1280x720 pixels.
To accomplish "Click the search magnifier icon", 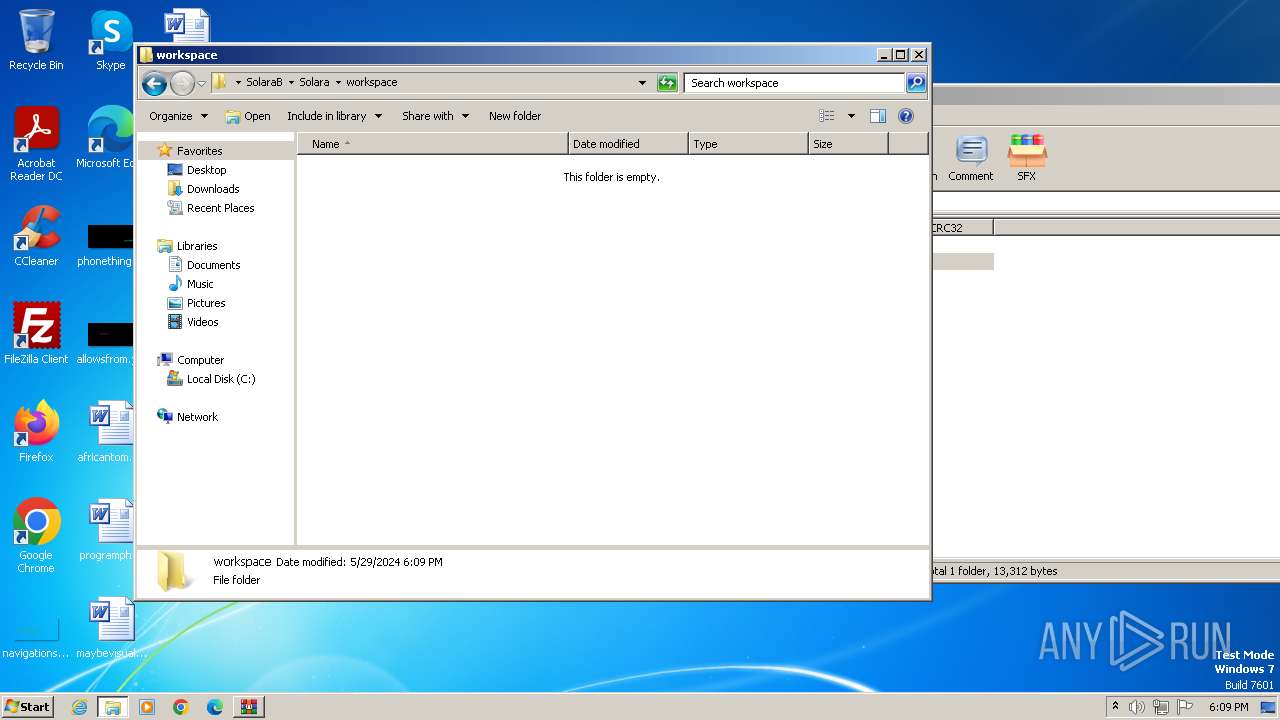I will [915, 83].
